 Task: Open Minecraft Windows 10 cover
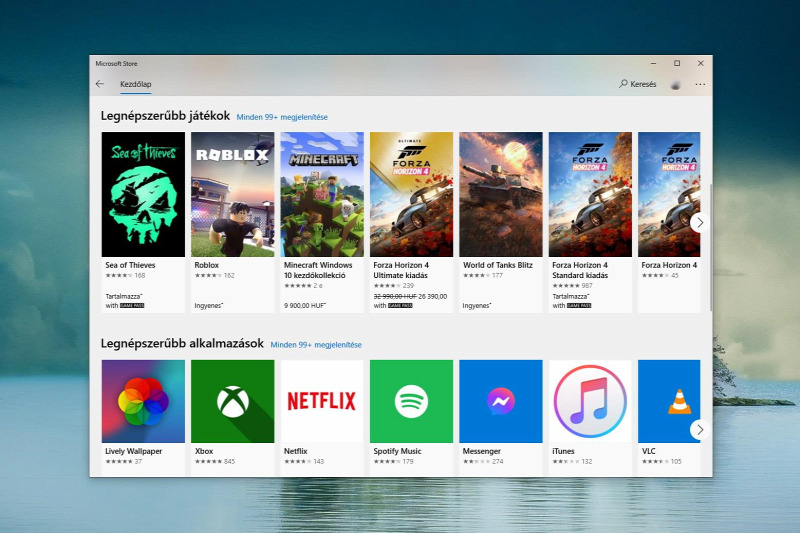[322, 194]
